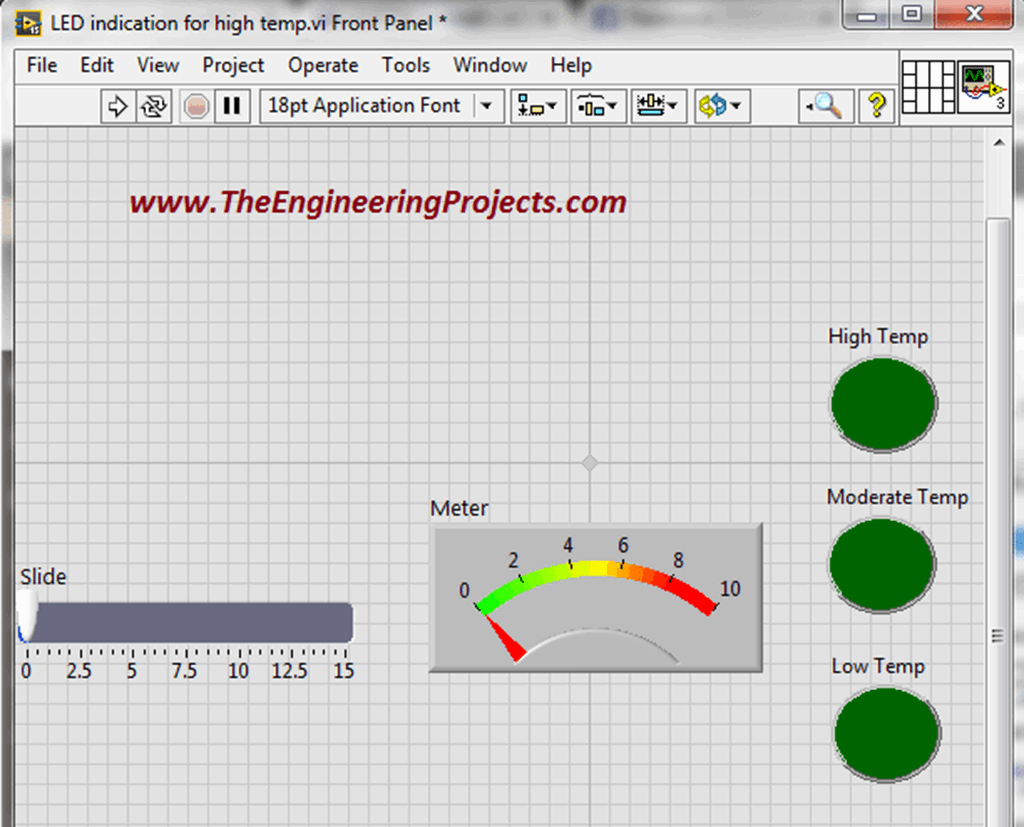The height and width of the screenshot is (827, 1024).
Task: Toggle the High Temp LED indicator
Action: pyautogui.click(x=883, y=404)
